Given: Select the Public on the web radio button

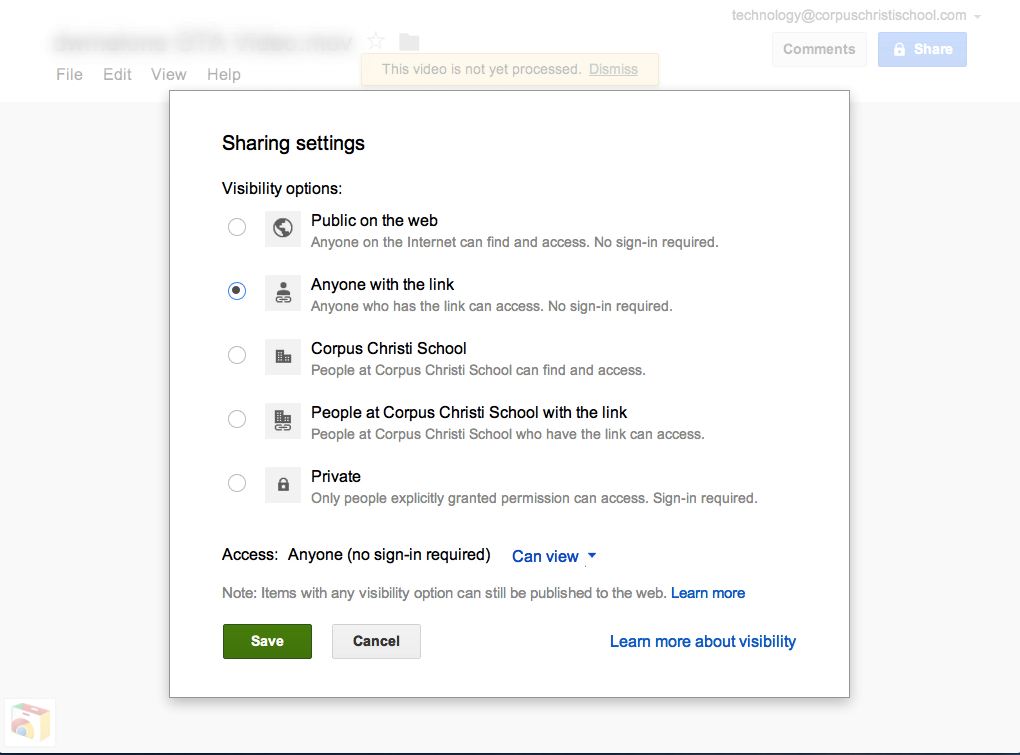Looking at the screenshot, I should click(237, 227).
